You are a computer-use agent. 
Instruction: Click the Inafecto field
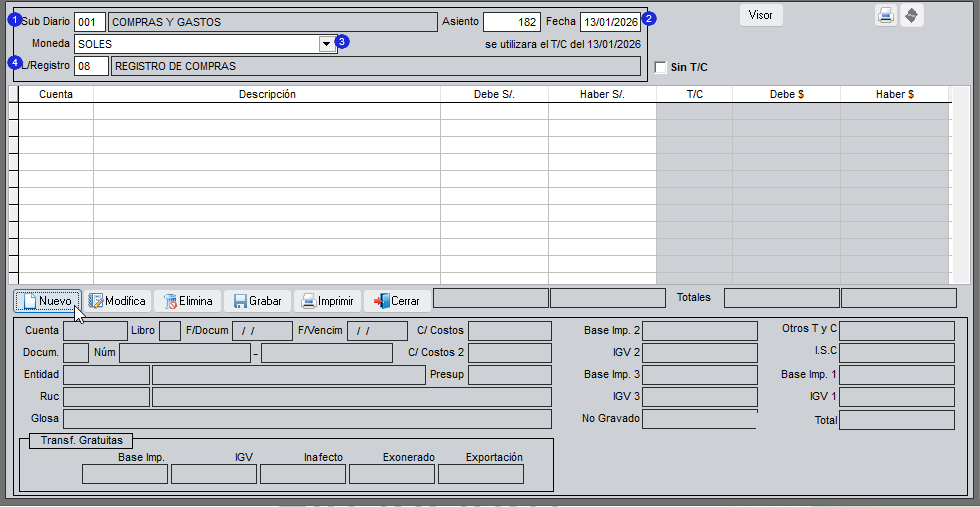tap(302, 474)
